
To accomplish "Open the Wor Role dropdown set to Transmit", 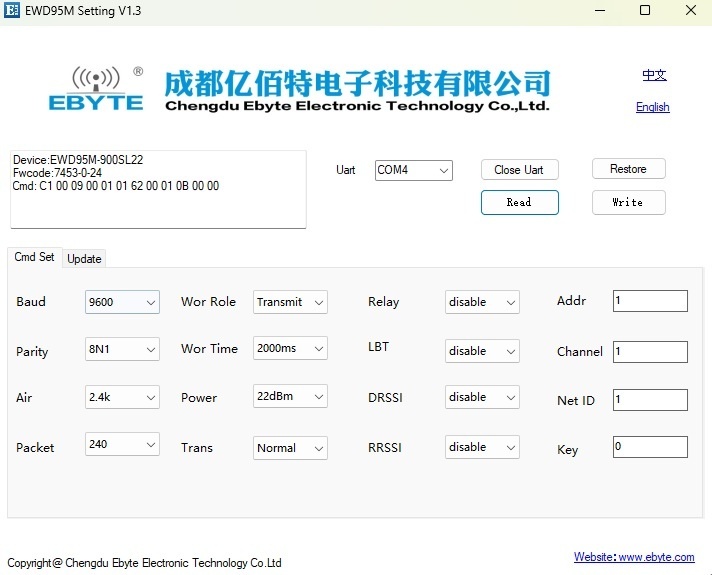I will pos(290,302).
